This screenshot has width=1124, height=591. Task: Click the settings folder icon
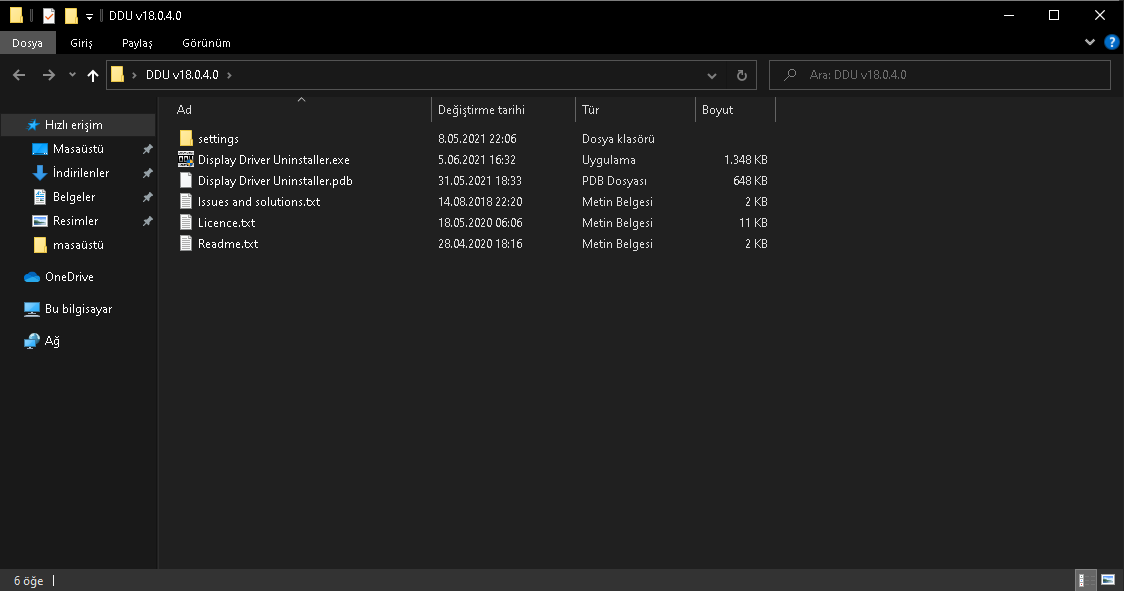tap(185, 139)
